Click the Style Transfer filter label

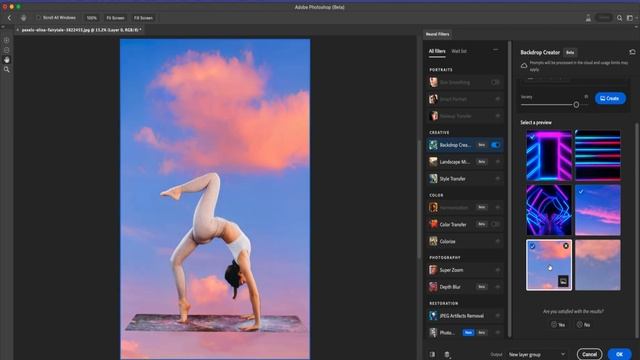click(452, 179)
